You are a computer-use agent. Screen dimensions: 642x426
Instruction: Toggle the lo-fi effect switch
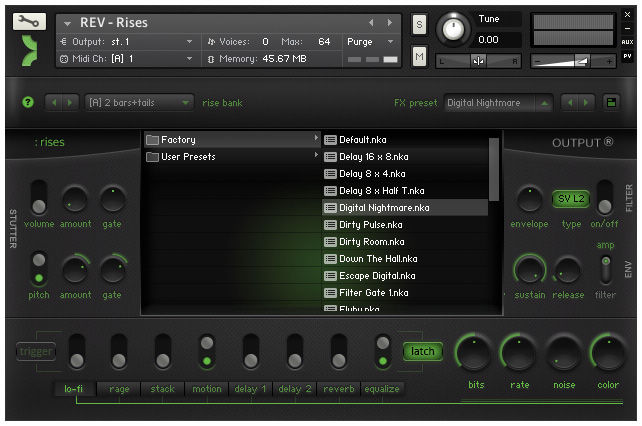coord(77,351)
